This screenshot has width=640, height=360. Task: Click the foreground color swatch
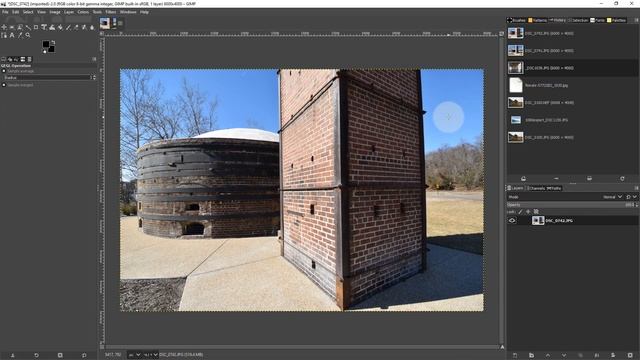pos(46,44)
